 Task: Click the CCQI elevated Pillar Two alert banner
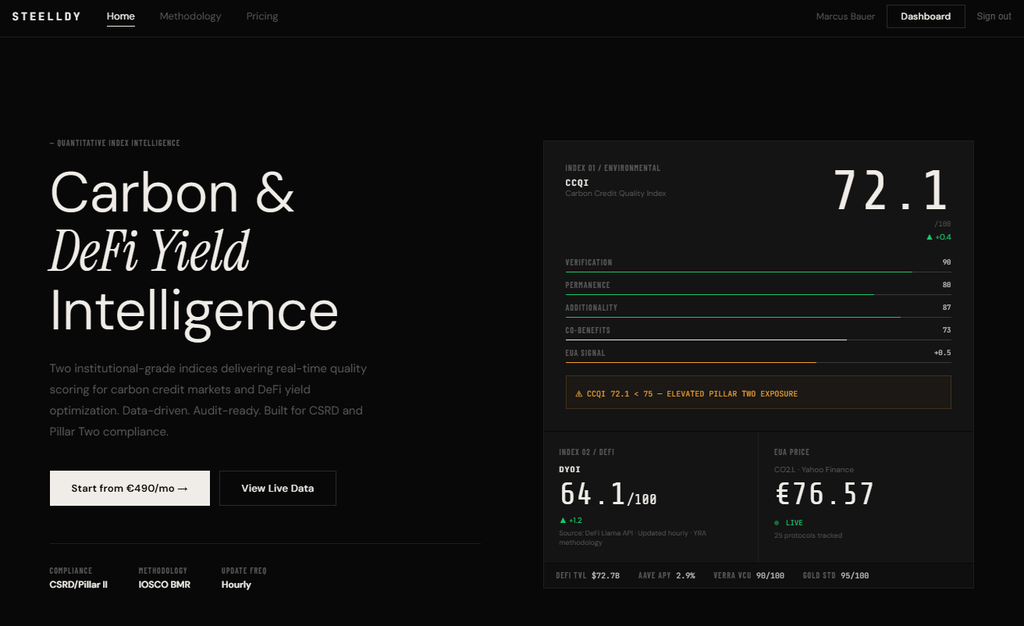point(758,392)
